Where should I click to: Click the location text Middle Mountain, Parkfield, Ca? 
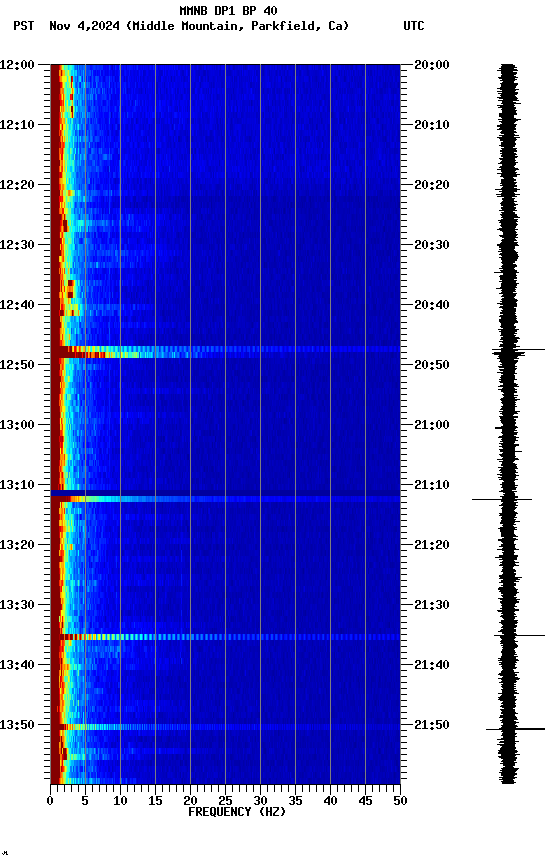pyautogui.click(x=237, y=26)
